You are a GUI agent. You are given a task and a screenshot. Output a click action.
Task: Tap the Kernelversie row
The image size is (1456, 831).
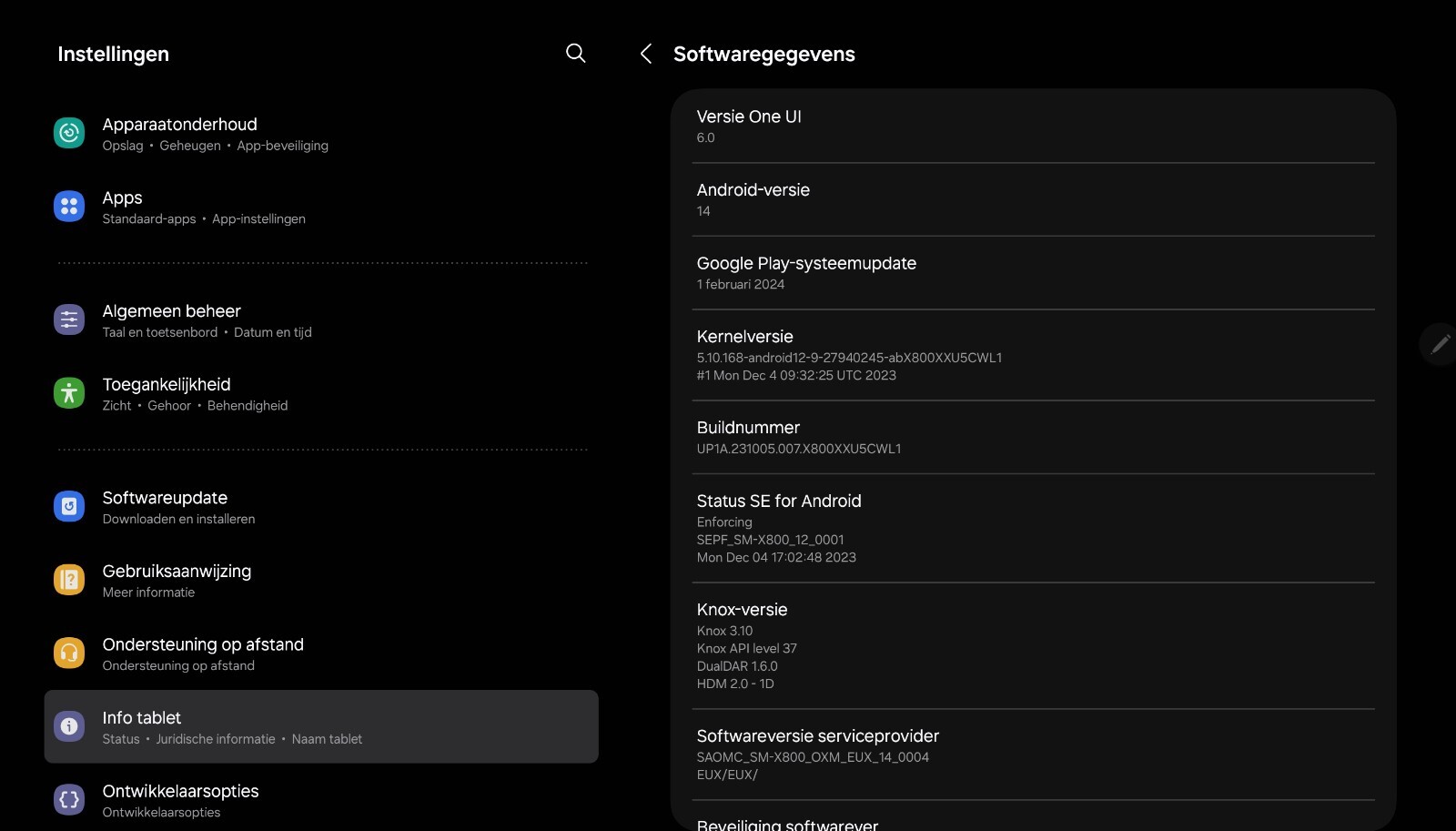point(1033,355)
